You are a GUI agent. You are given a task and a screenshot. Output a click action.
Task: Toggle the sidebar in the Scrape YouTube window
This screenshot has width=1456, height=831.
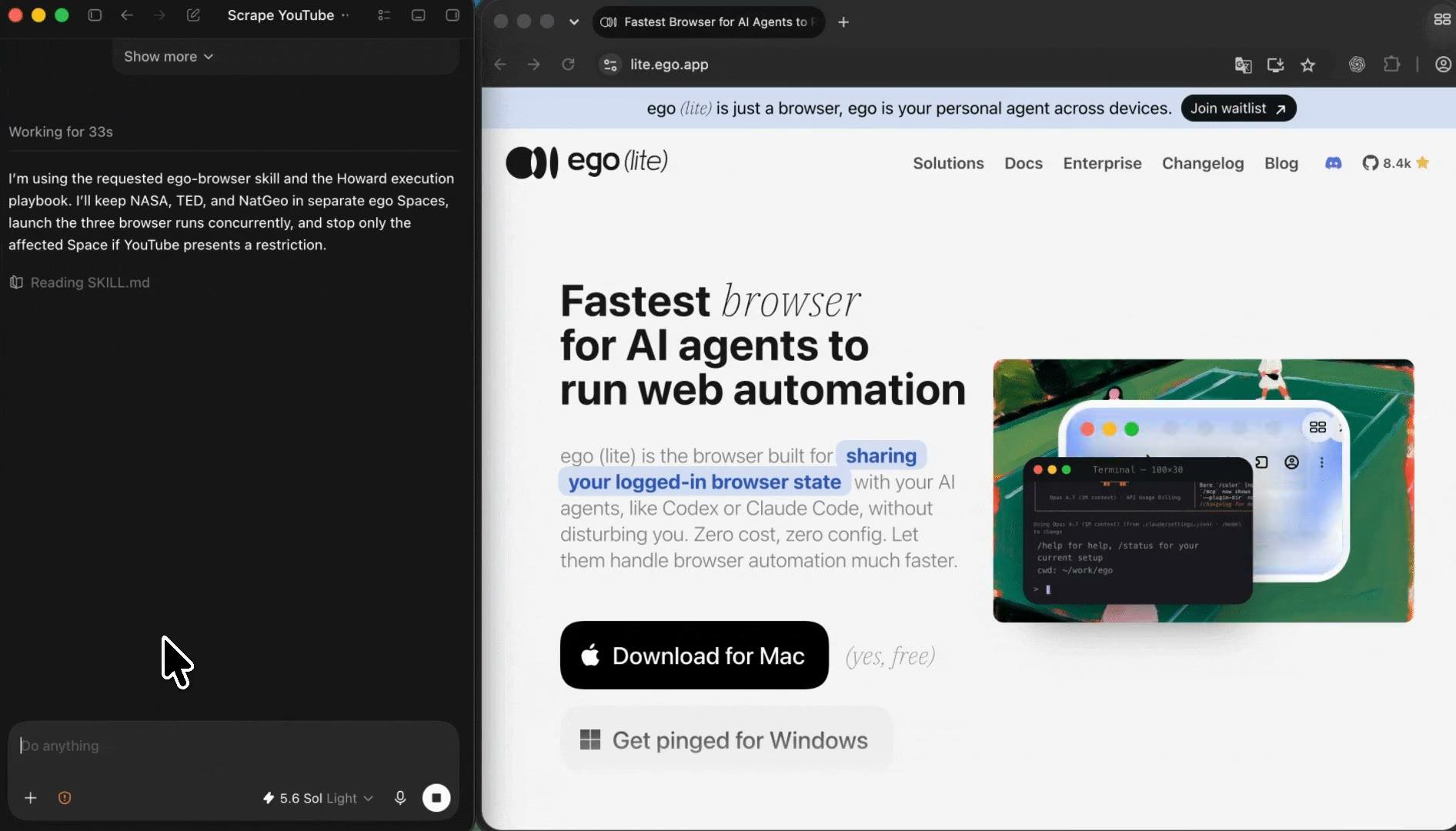[95, 15]
